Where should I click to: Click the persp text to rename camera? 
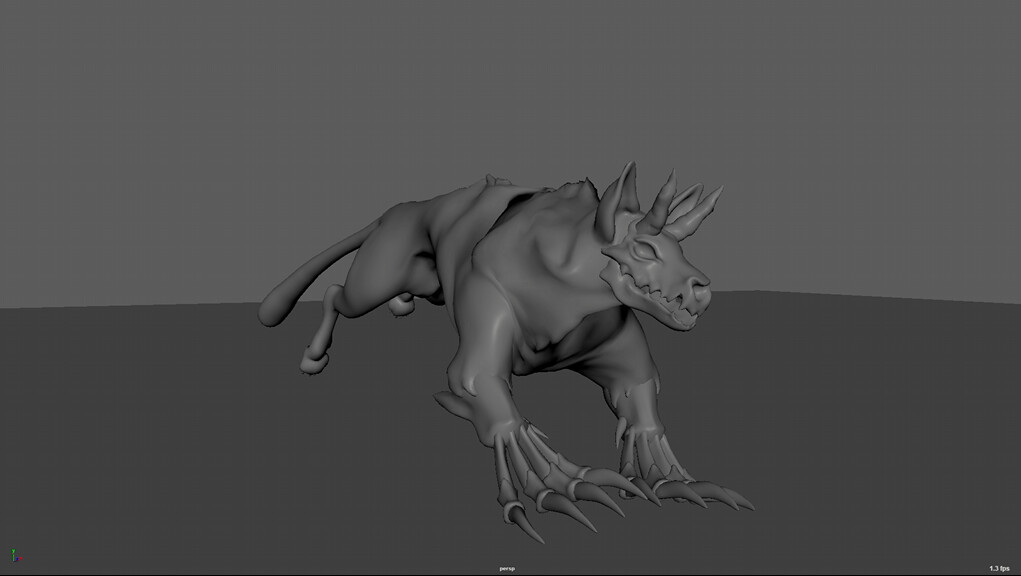coord(506,567)
